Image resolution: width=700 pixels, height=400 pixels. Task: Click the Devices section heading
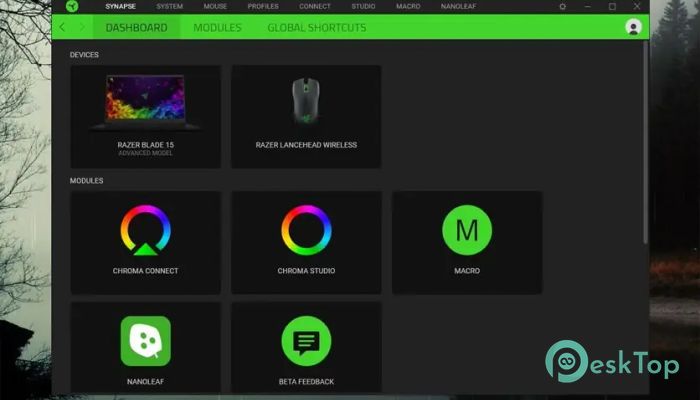[84, 54]
